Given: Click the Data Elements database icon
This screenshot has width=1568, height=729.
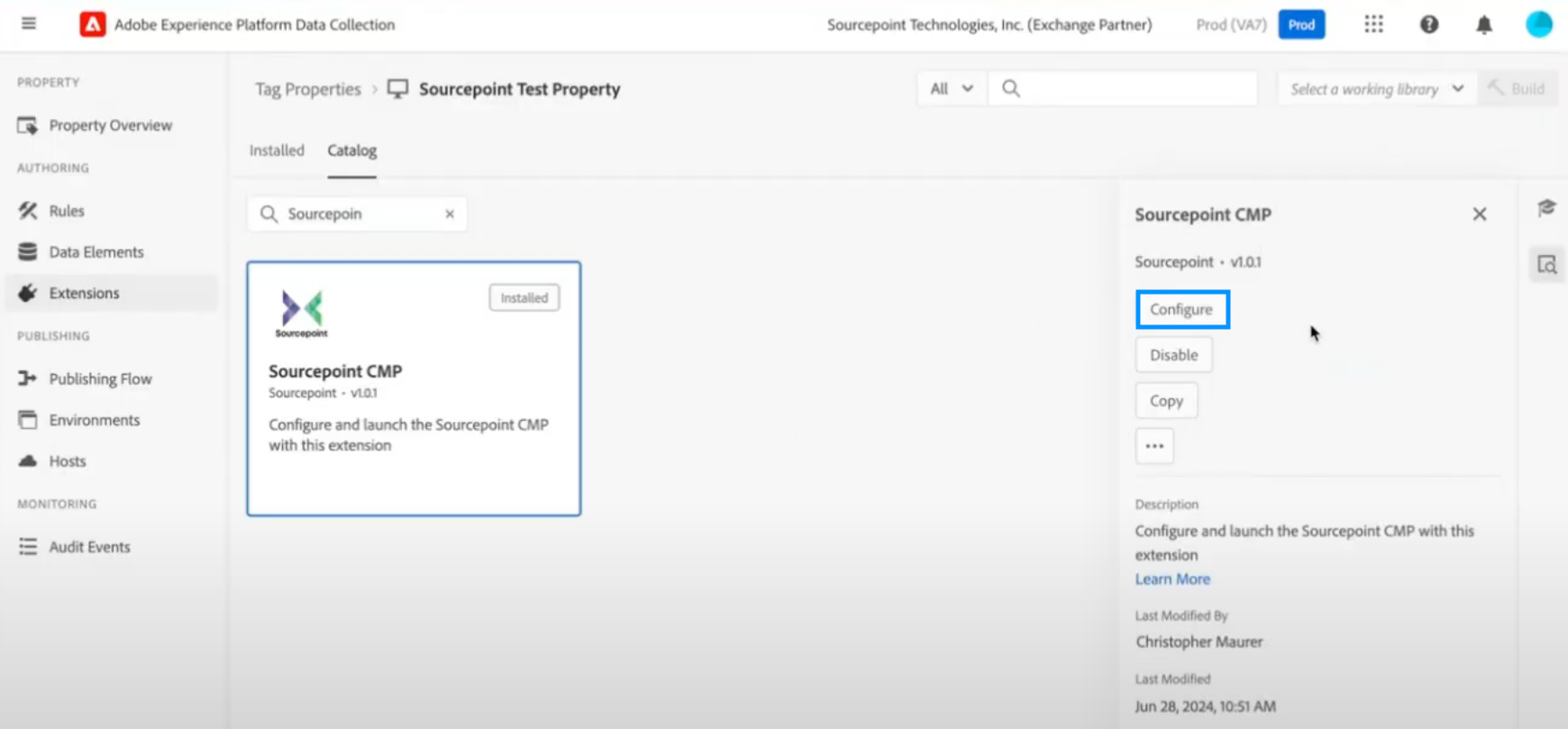Looking at the screenshot, I should 28,252.
